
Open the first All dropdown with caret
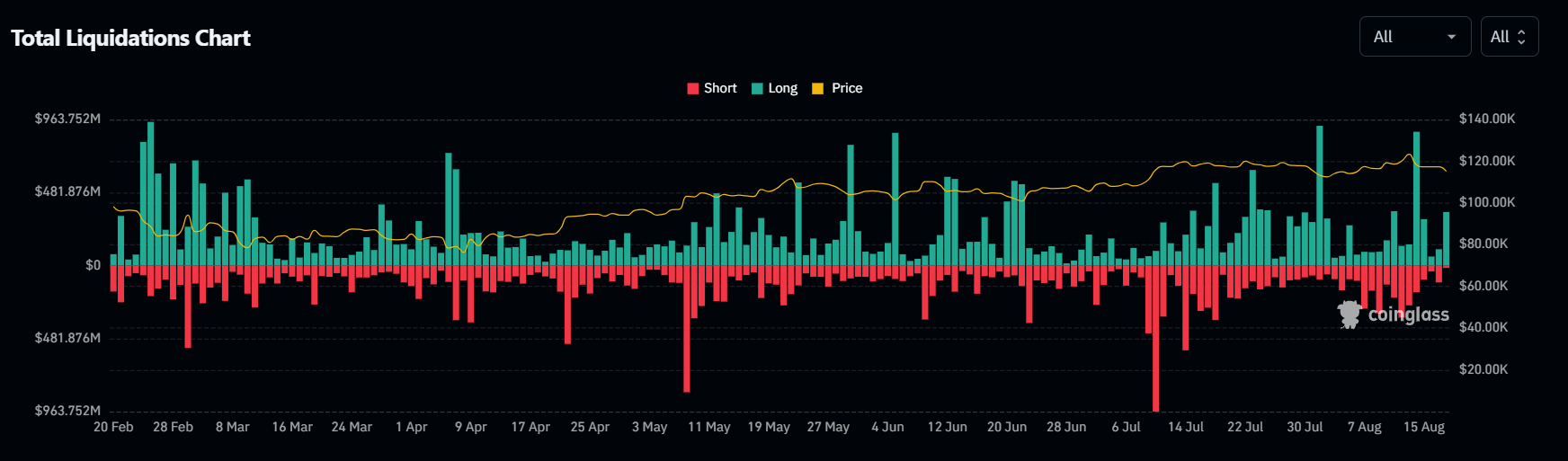point(1414,37)
